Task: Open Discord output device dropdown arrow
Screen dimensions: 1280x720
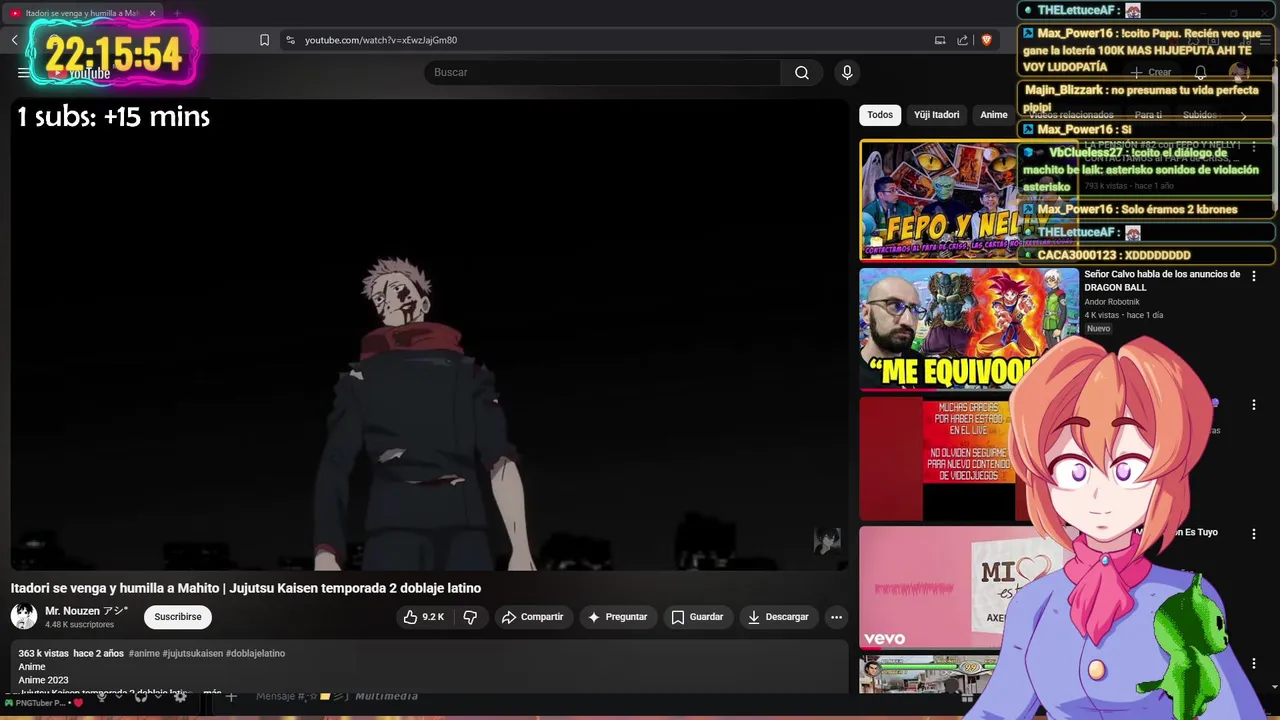Action: [158, 697]
